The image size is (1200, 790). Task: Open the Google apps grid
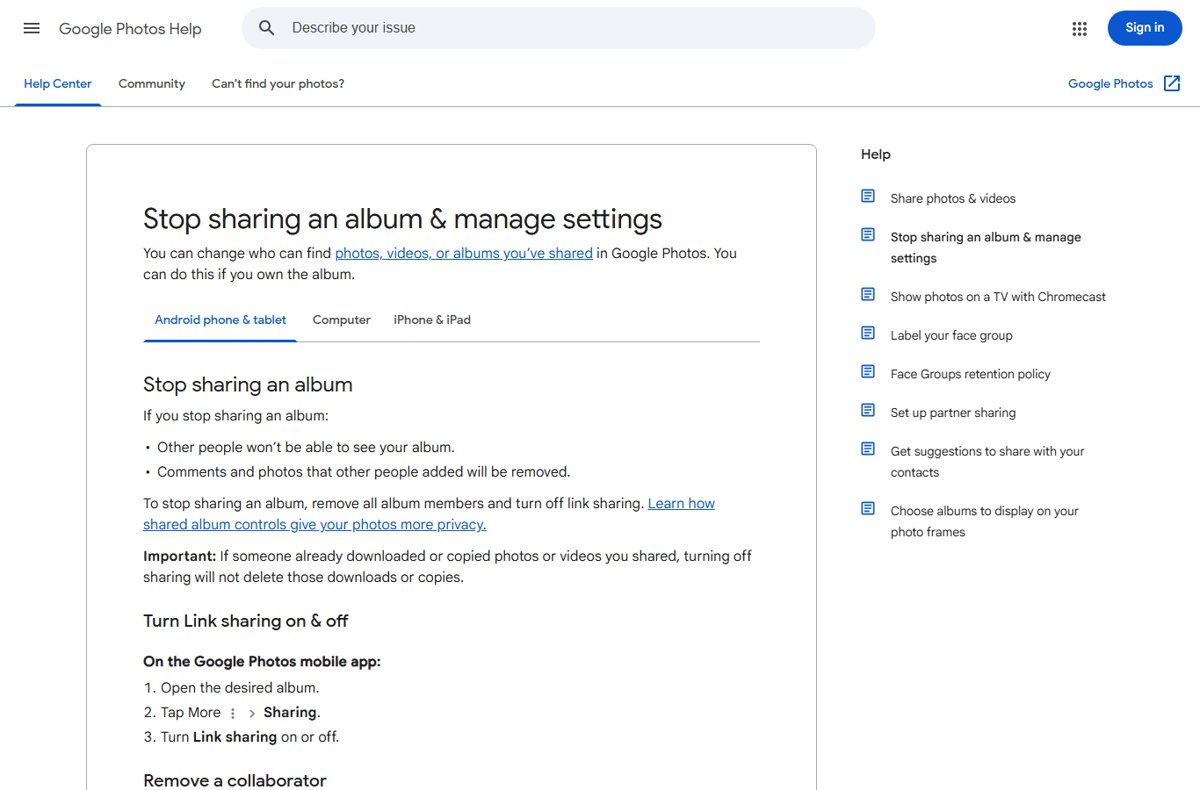pos(1079,28)
